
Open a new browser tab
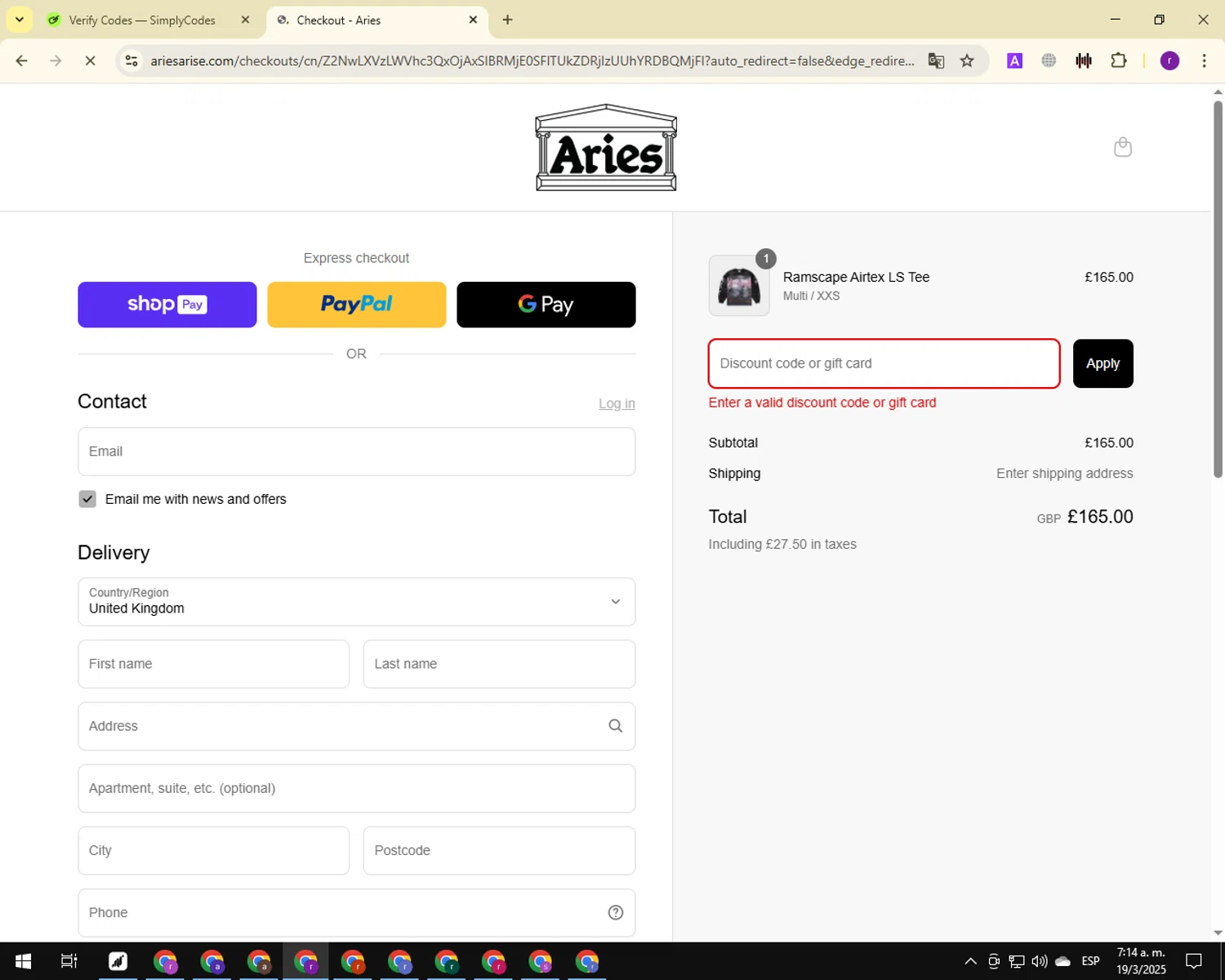507,20
